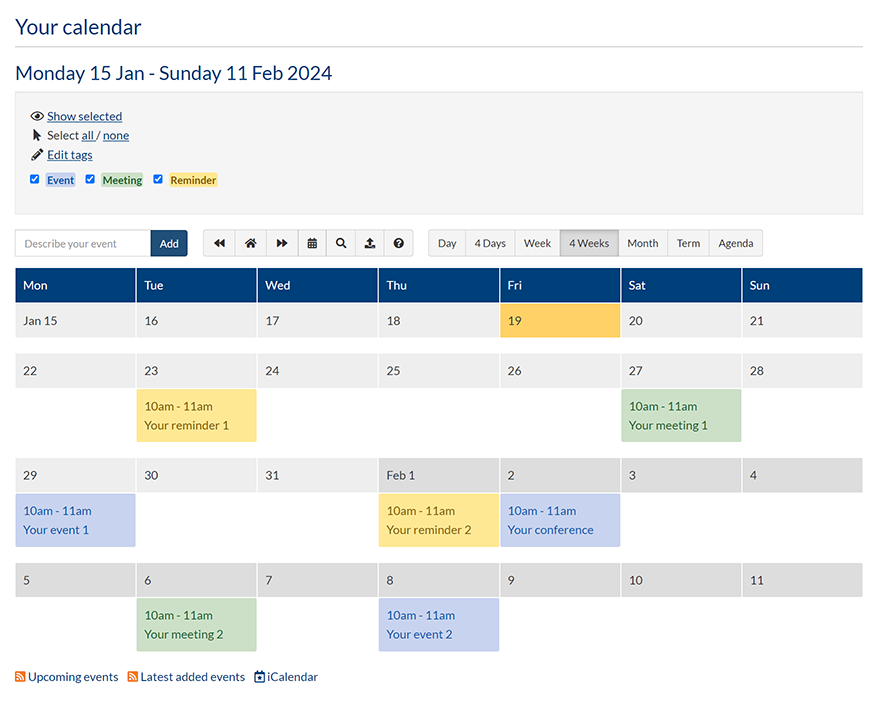This screenshot has height=701, width=878.
Task: Click the Add event button
Action: pyautogui.click(x=169, y=243)
